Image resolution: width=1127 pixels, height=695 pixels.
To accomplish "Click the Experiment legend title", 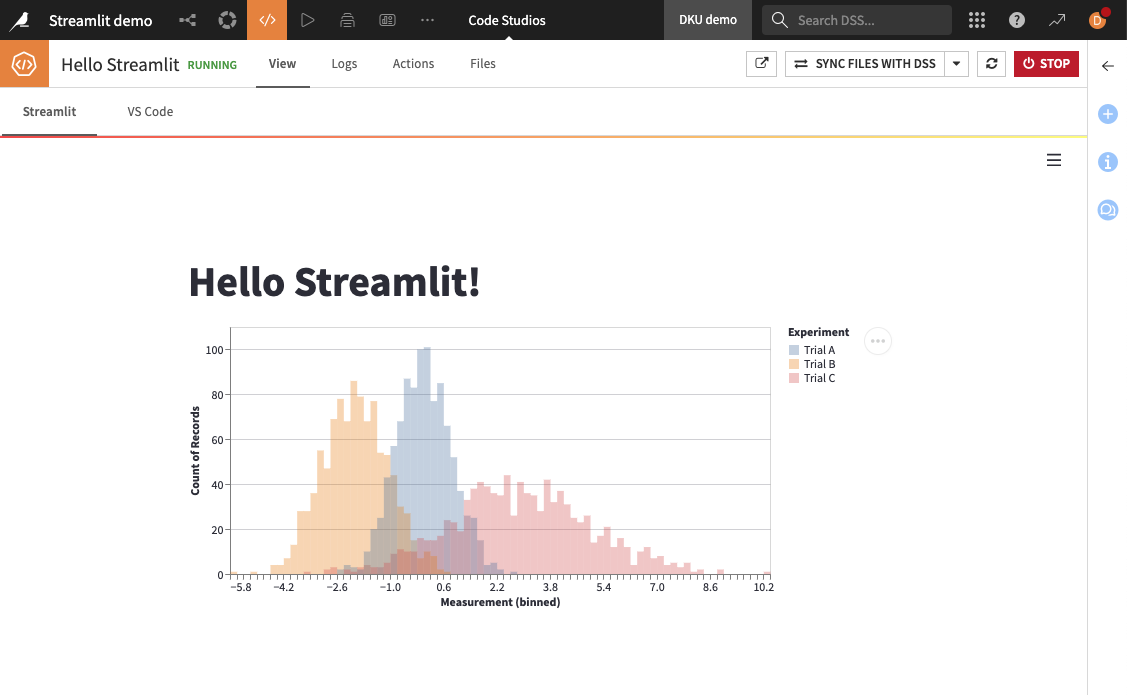I will pos(819,332).
